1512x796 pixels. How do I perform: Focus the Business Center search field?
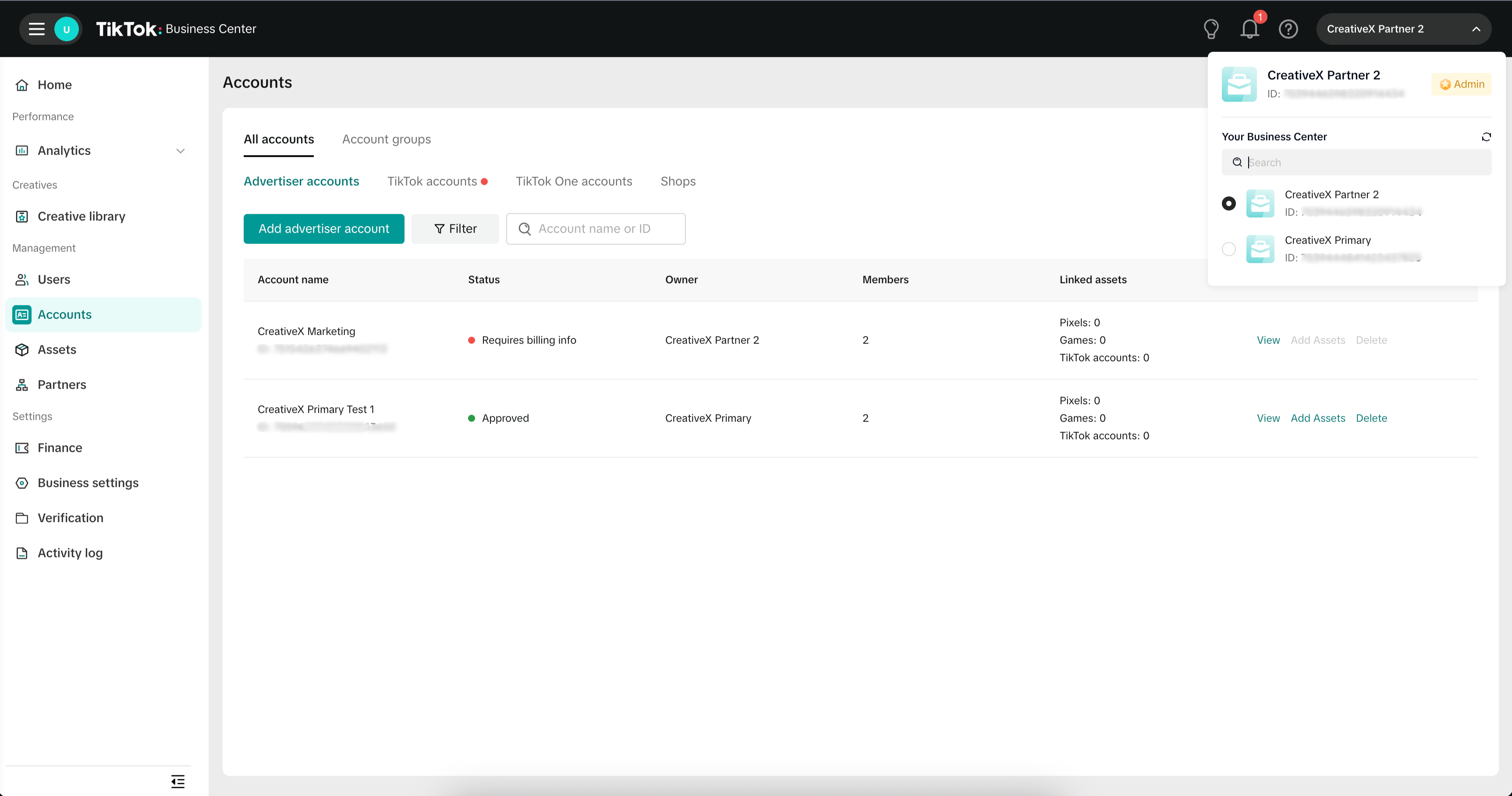[x=1356, y=162]
